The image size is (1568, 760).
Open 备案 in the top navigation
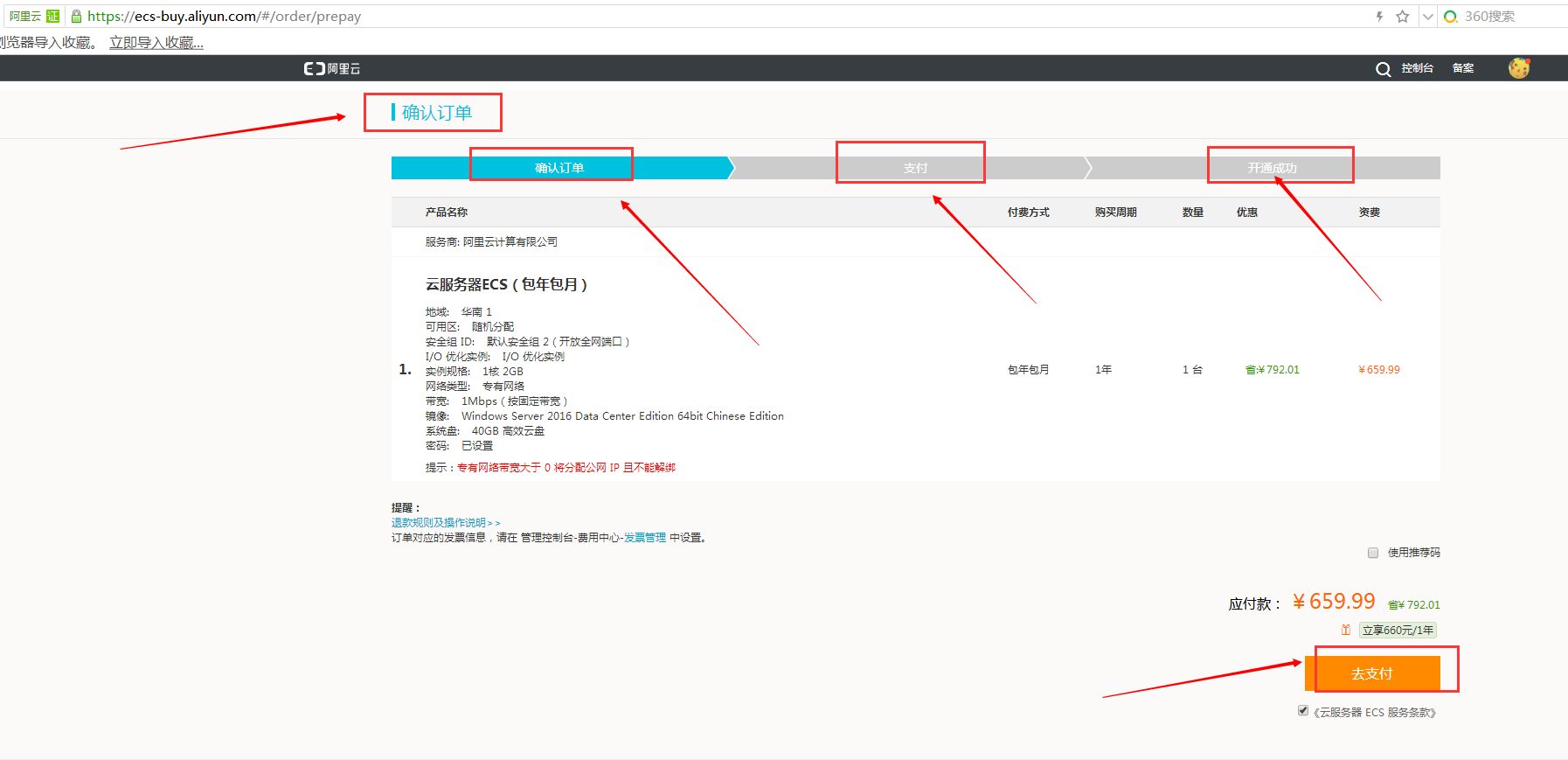1463,68
